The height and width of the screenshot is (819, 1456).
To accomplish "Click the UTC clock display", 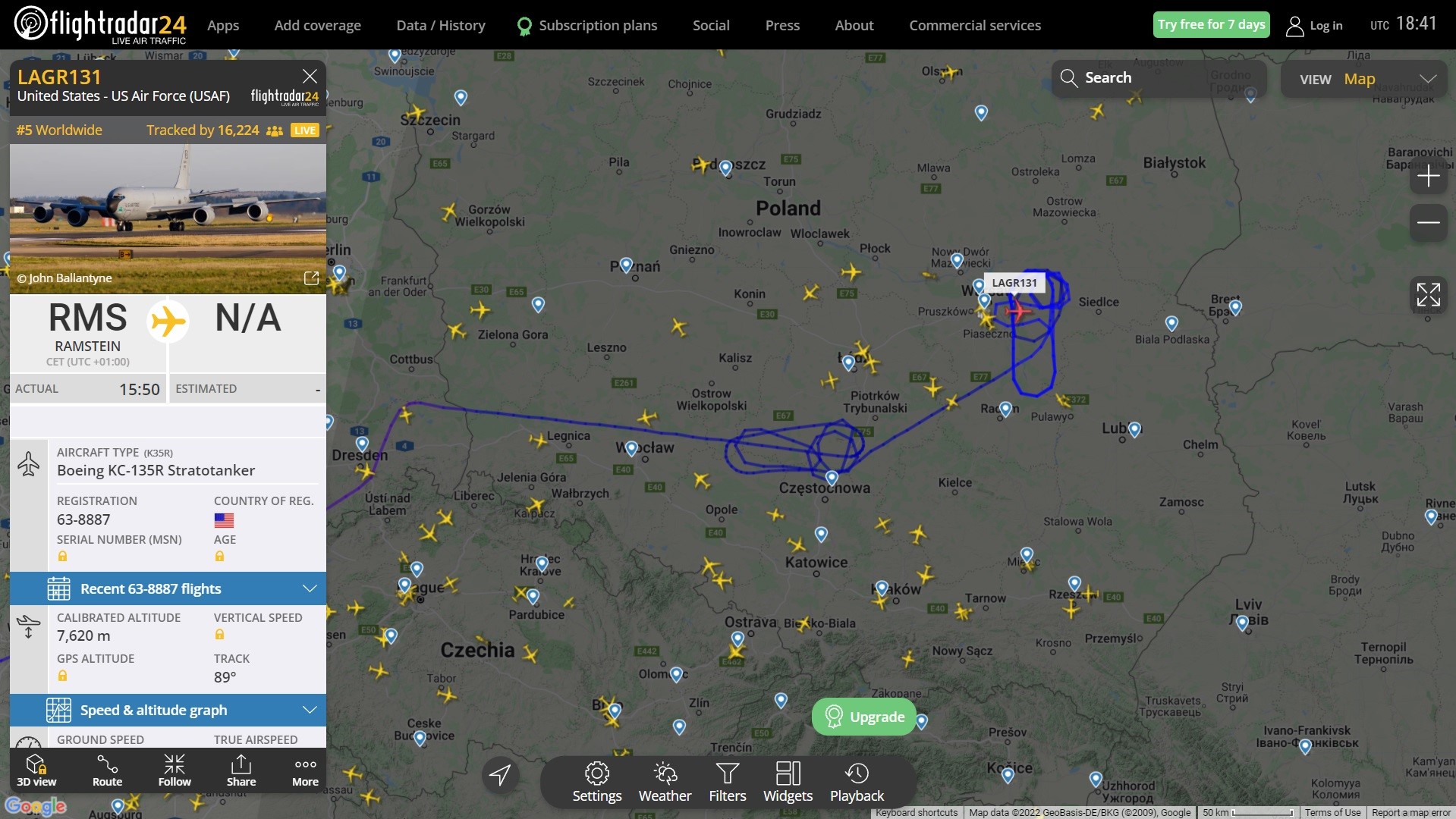I will click(1404, 24).
